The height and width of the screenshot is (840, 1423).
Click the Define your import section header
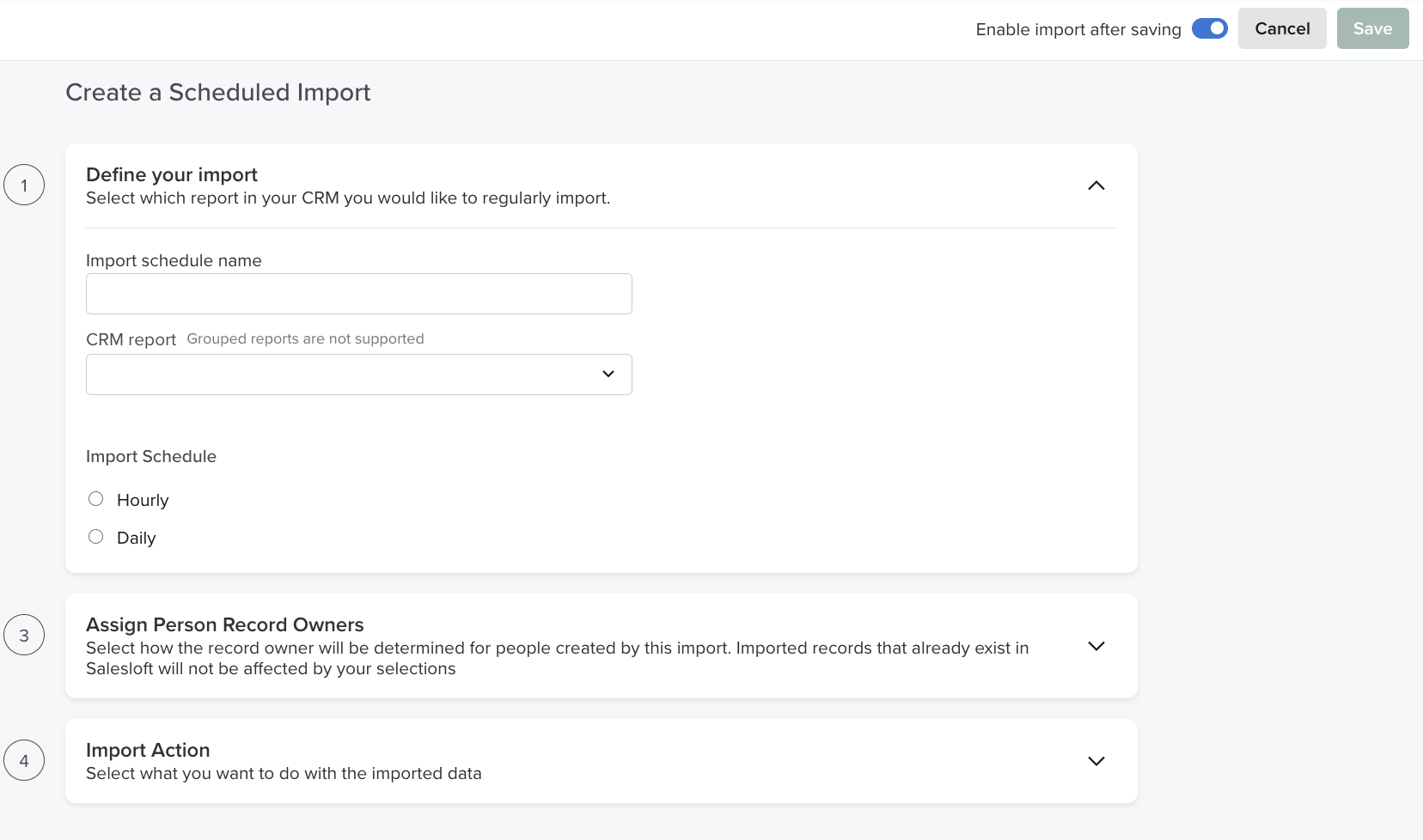coord(171,174)
